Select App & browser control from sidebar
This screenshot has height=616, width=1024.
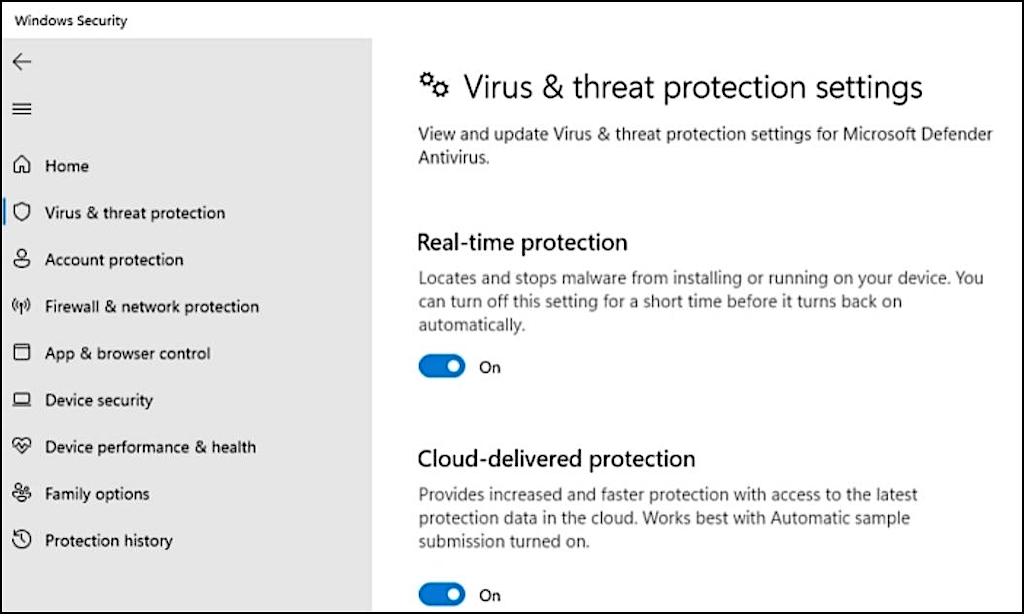point(127,353)
